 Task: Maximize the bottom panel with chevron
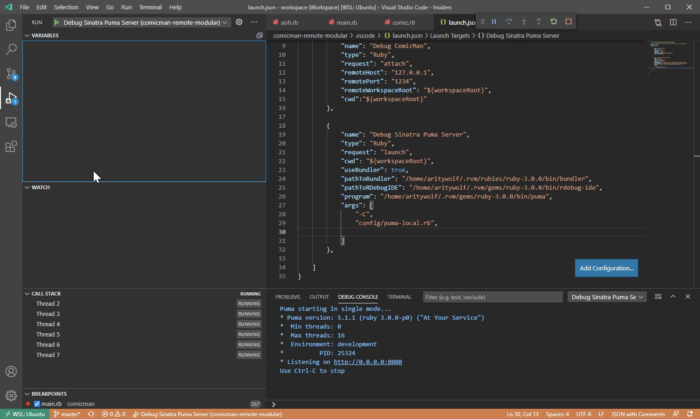pyautogui.click(x=673, y=297)
